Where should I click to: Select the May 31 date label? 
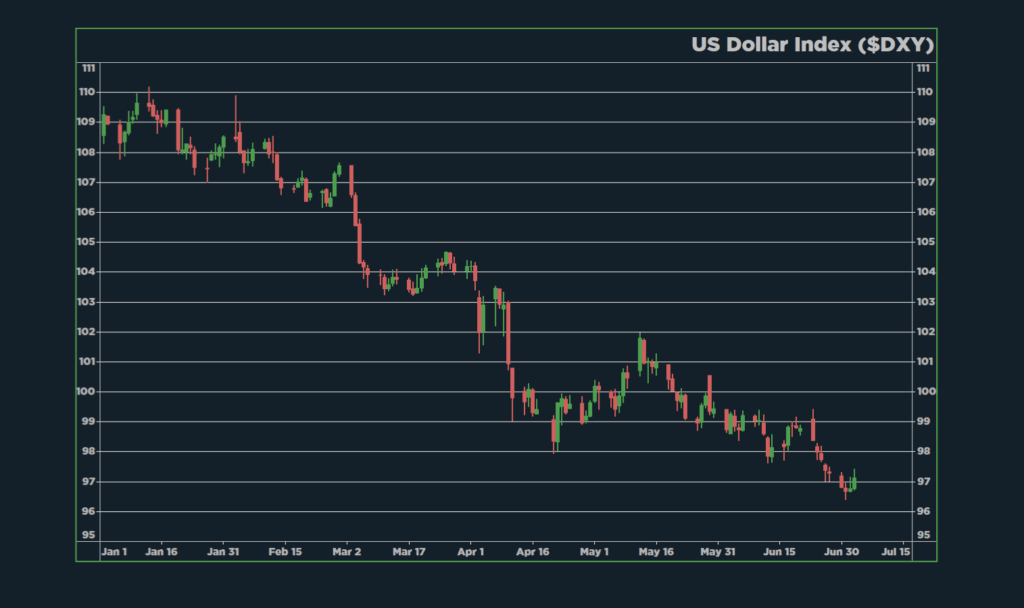(718, 552)
